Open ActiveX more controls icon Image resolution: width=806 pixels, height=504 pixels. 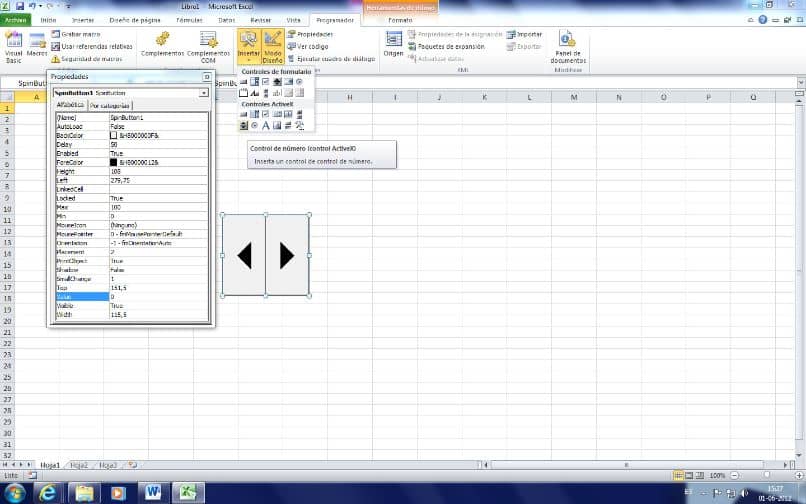coord(299,125)
